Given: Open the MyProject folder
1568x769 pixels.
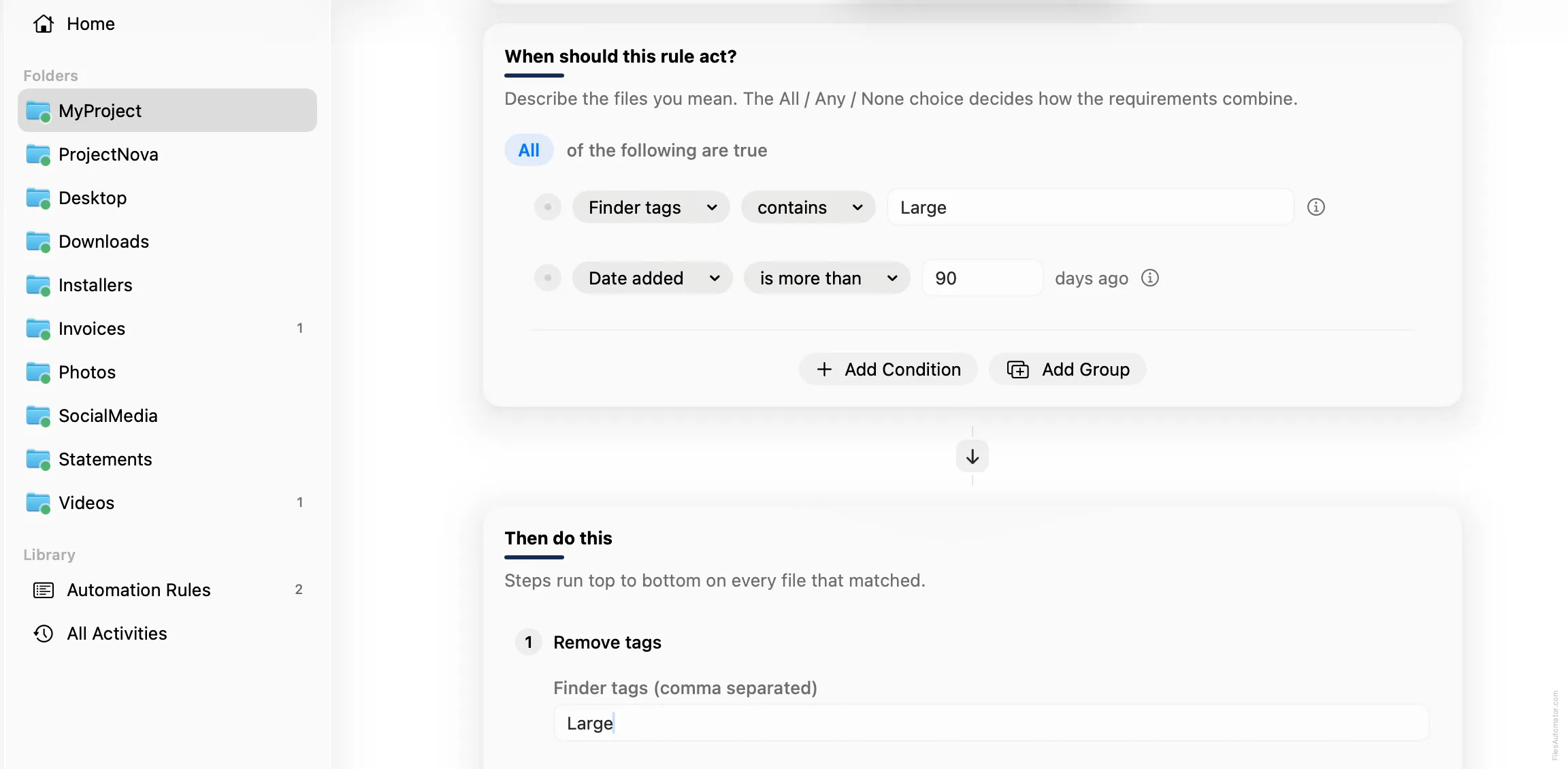Looking at the screenshot, I should point(167,110).
